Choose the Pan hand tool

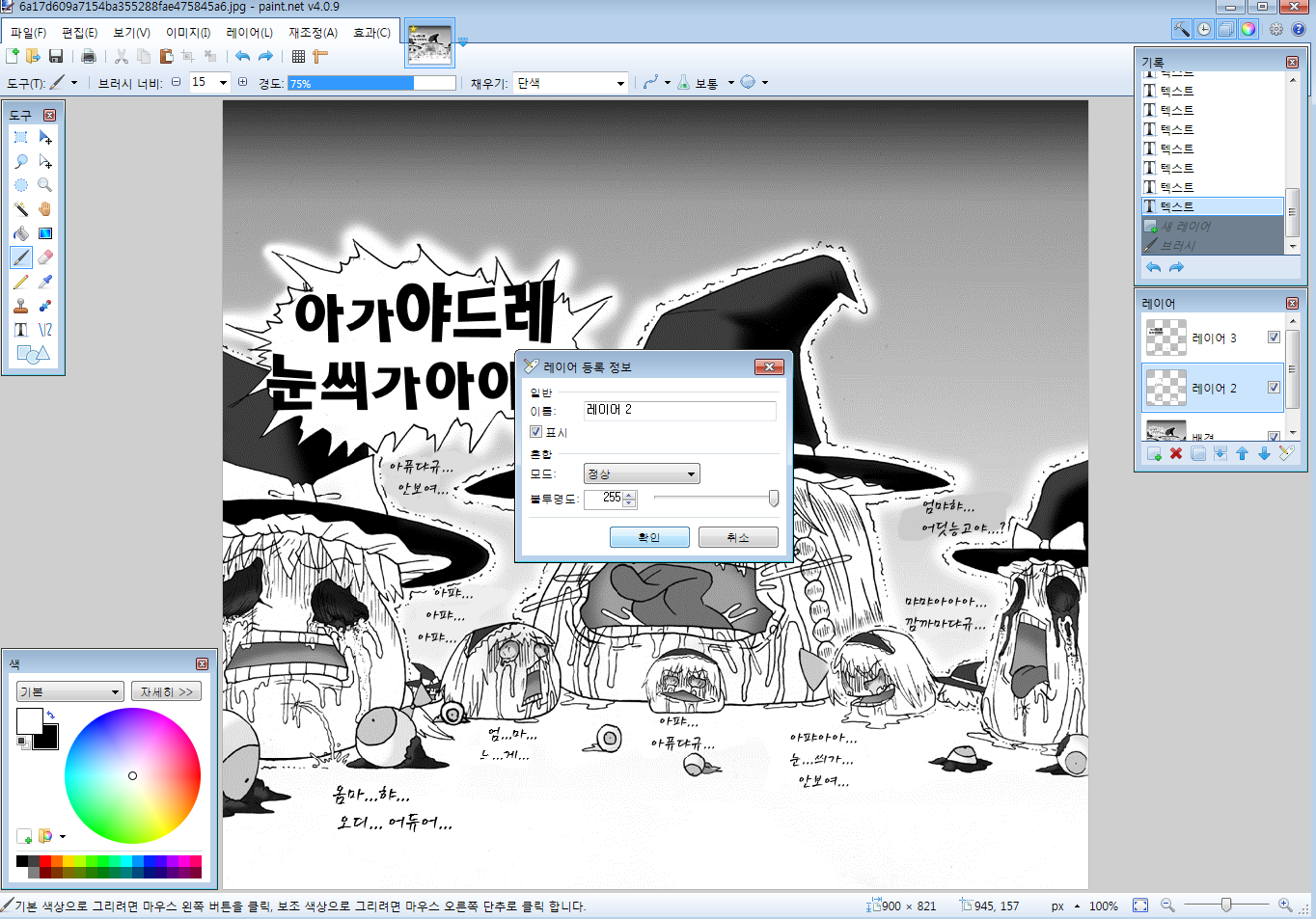tap(44, 209)
